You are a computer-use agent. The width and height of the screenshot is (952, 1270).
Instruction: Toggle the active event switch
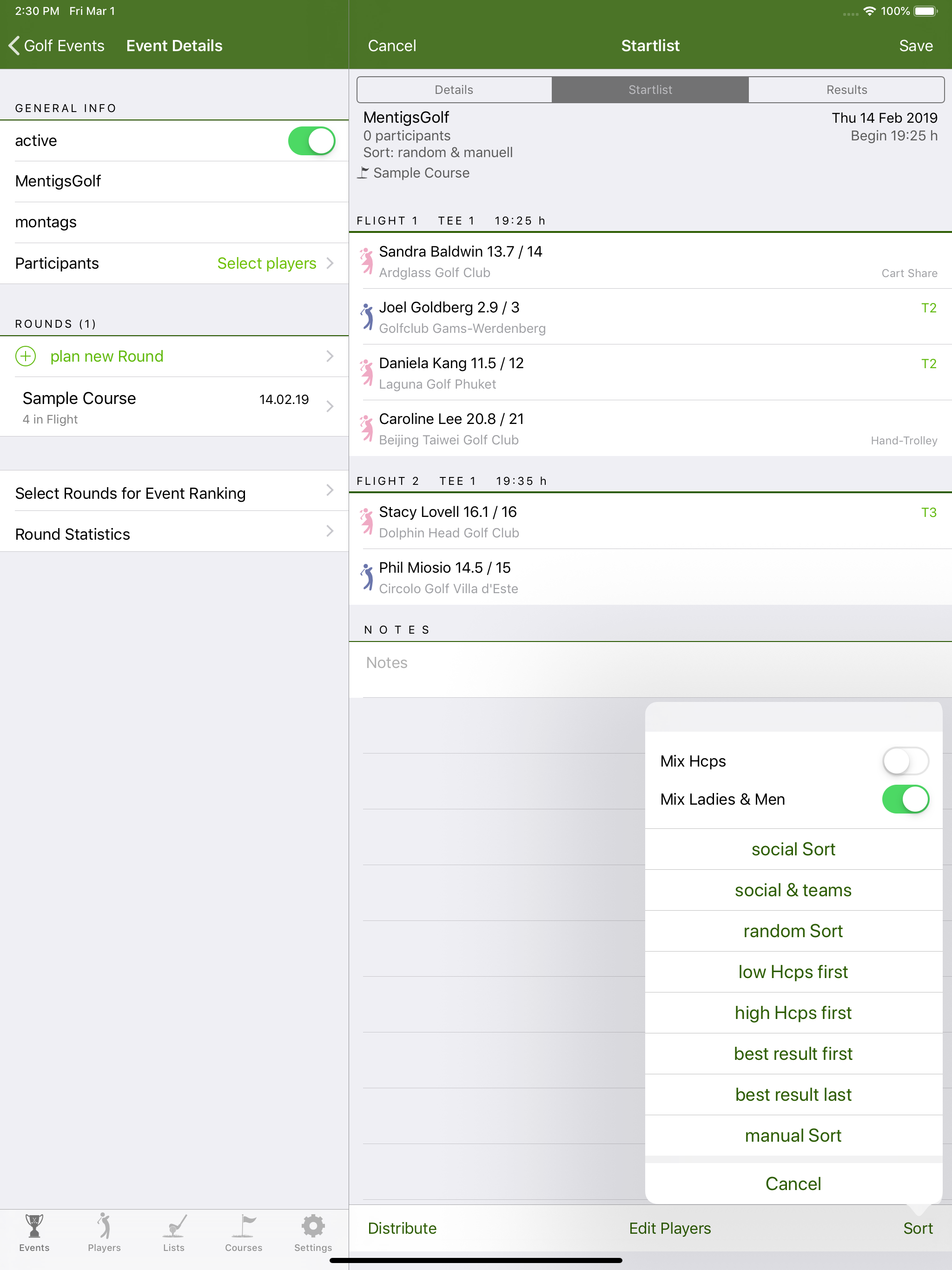click(x=312, y=141)
